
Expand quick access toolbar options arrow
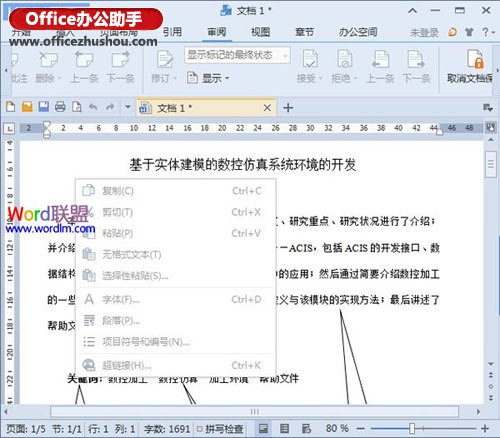[x=128, y=107]
